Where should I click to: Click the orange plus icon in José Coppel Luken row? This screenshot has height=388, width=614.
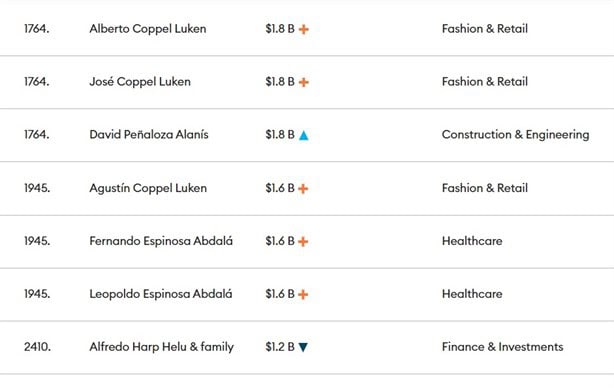point(303,82)
